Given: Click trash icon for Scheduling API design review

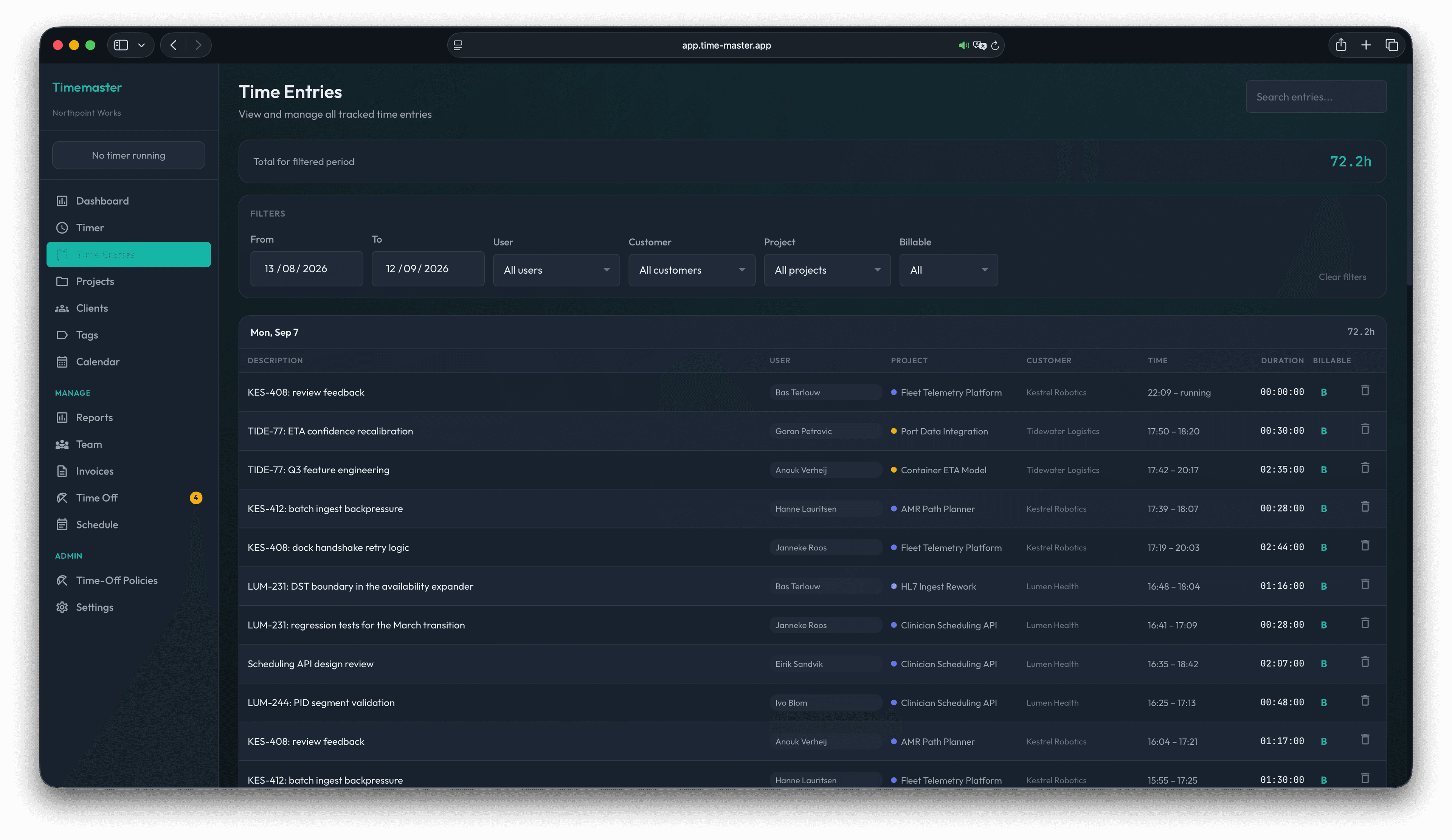Looking at the screenshot, I should [1364, 663].
